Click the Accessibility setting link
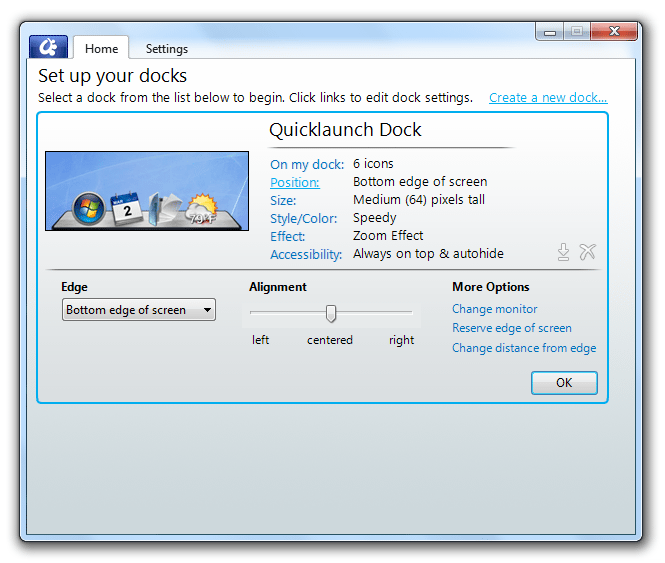Screen dimensions: 665x563 click(306, 255)
